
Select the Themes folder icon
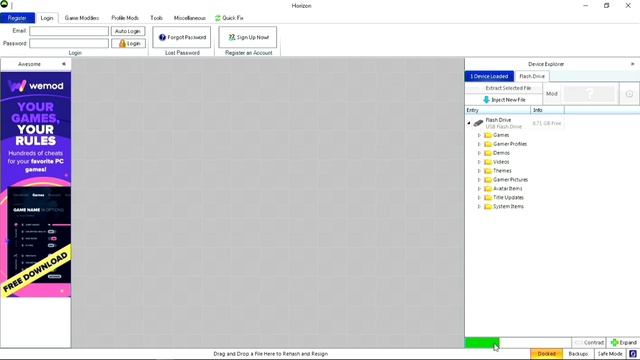click(488, 171)
